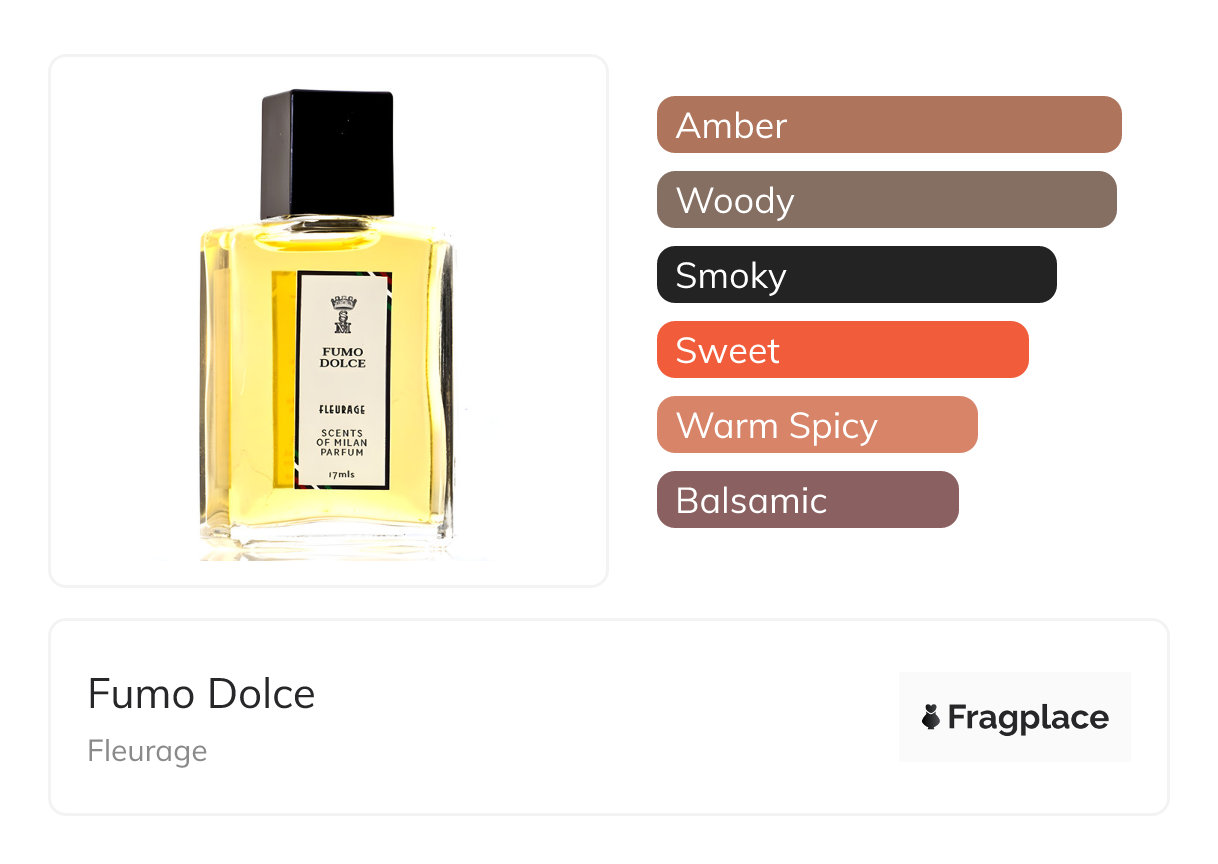Screen dimensions: 1218x864
Task: Click the yellow liquid in the glass bottle
Action: 245,380
